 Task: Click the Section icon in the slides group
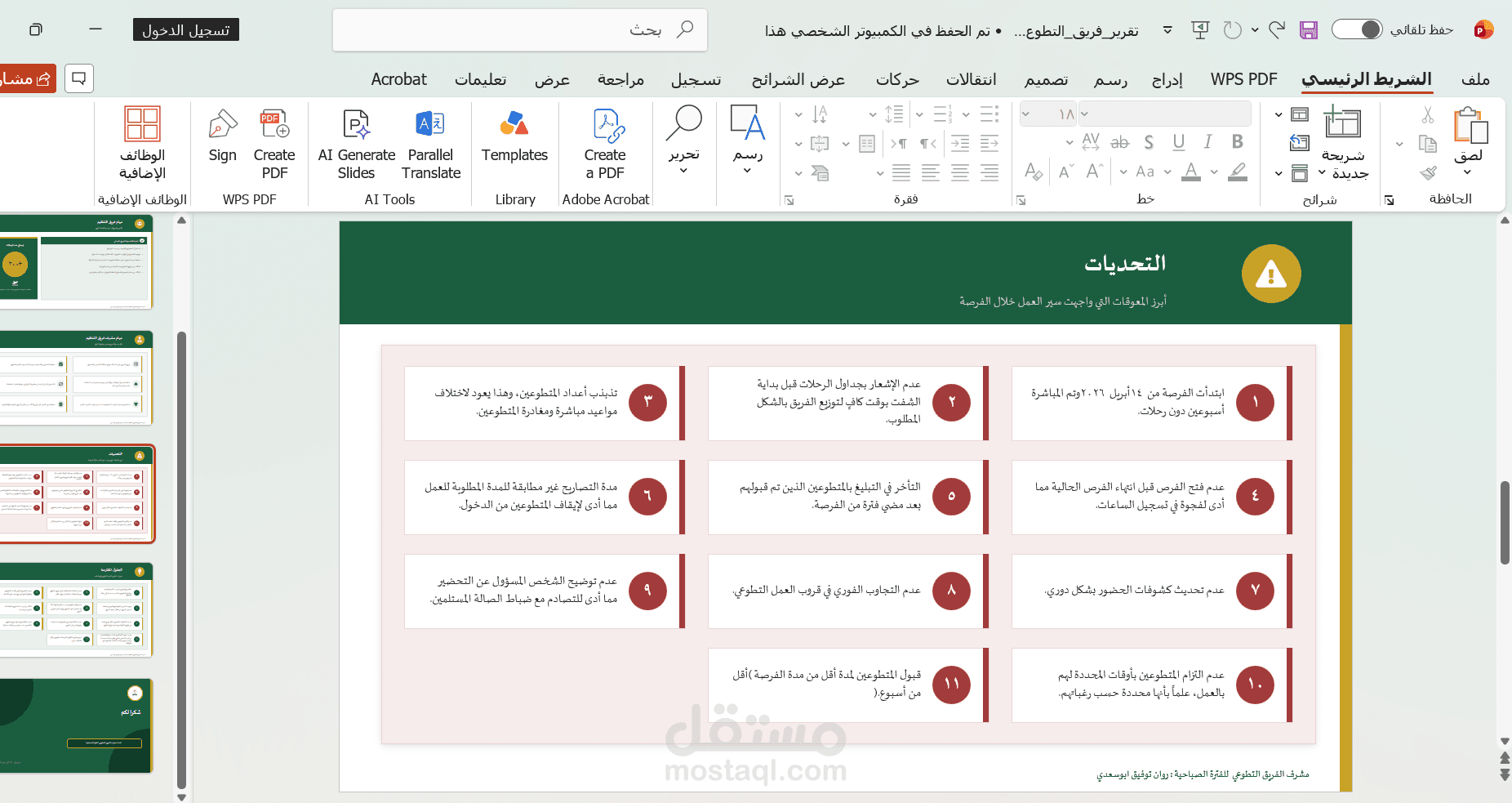1300,173
